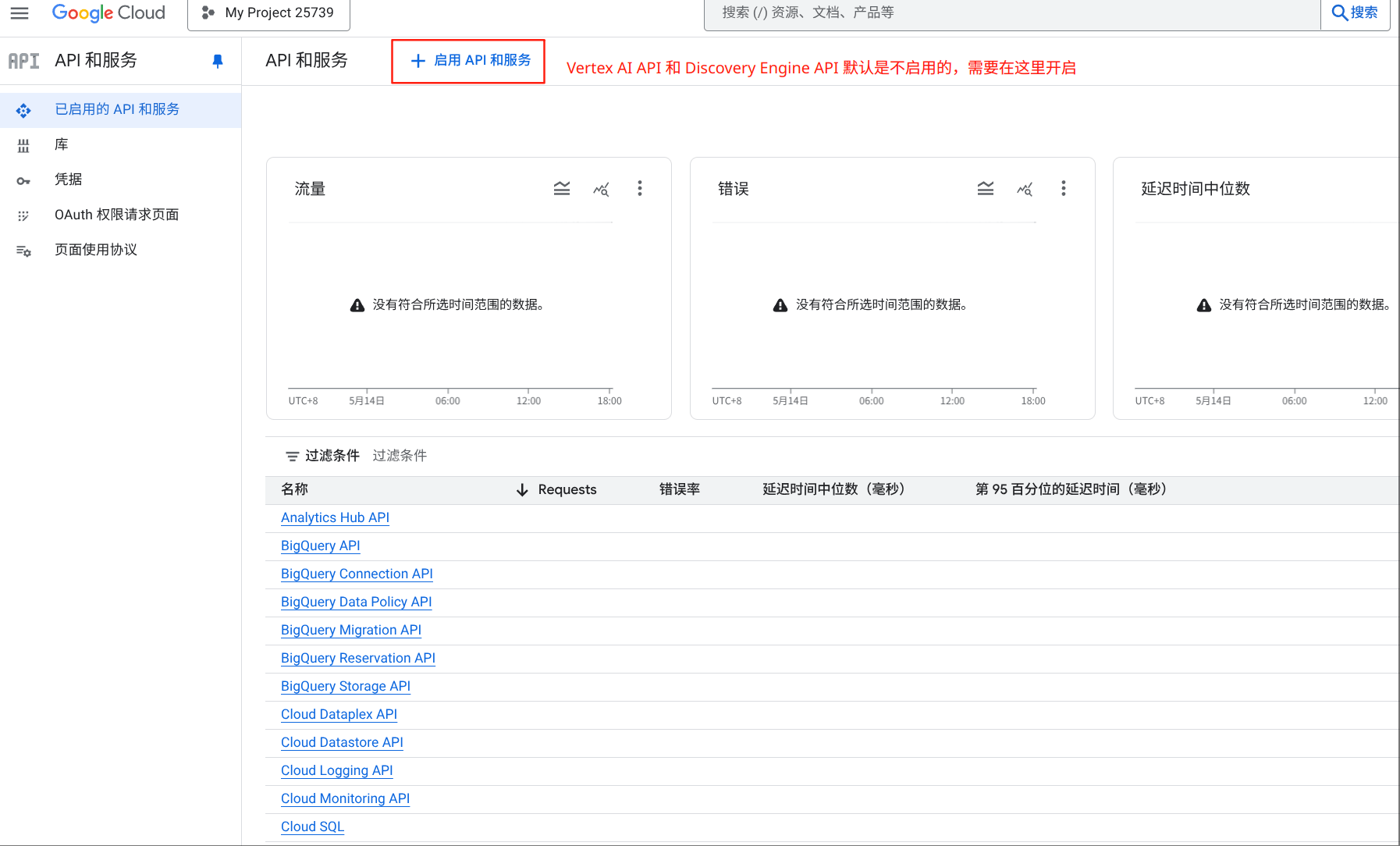Open Cloud SQL link
The width and height of the screenshot is (1400, 846).
(312, 826)
